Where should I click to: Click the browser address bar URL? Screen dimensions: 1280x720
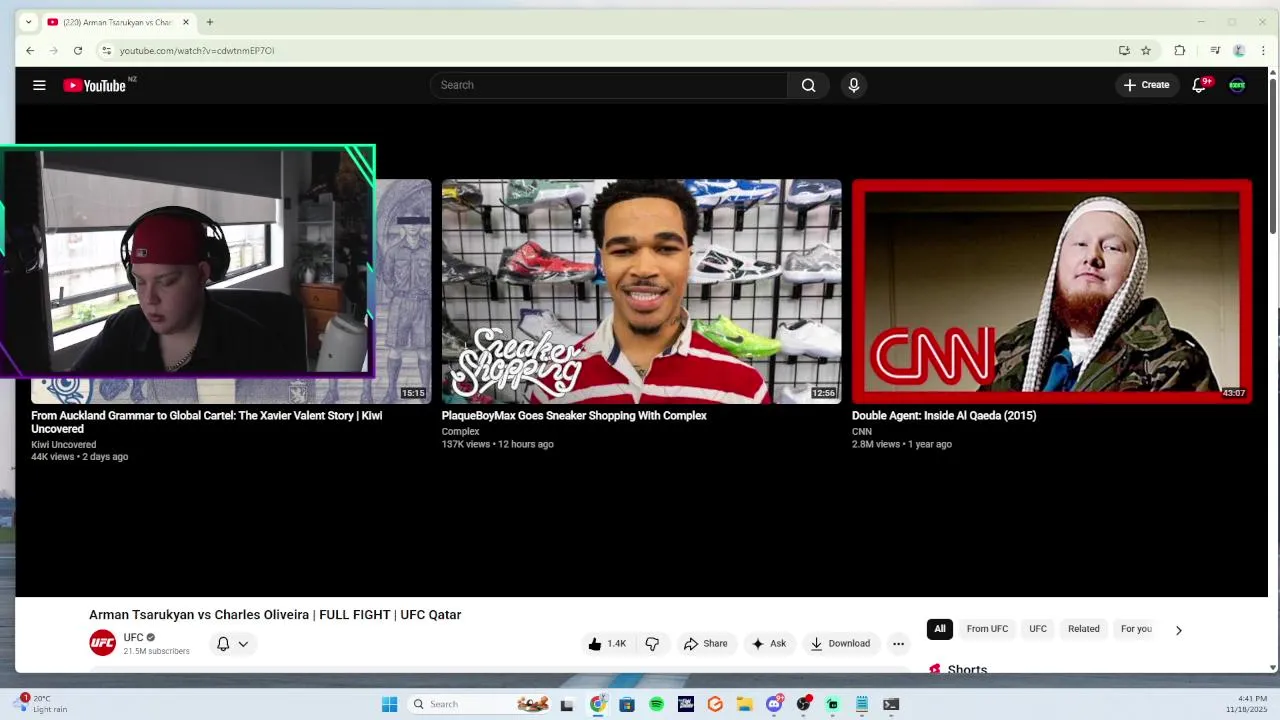click(197, 50)
